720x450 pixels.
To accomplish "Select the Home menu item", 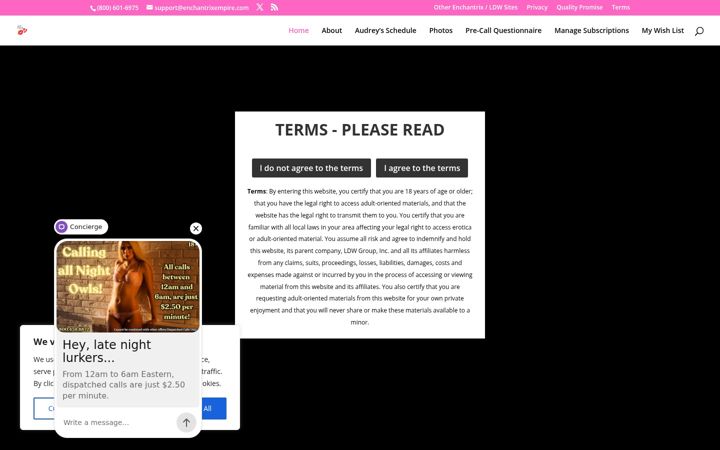I will click(x=298, y=30).
